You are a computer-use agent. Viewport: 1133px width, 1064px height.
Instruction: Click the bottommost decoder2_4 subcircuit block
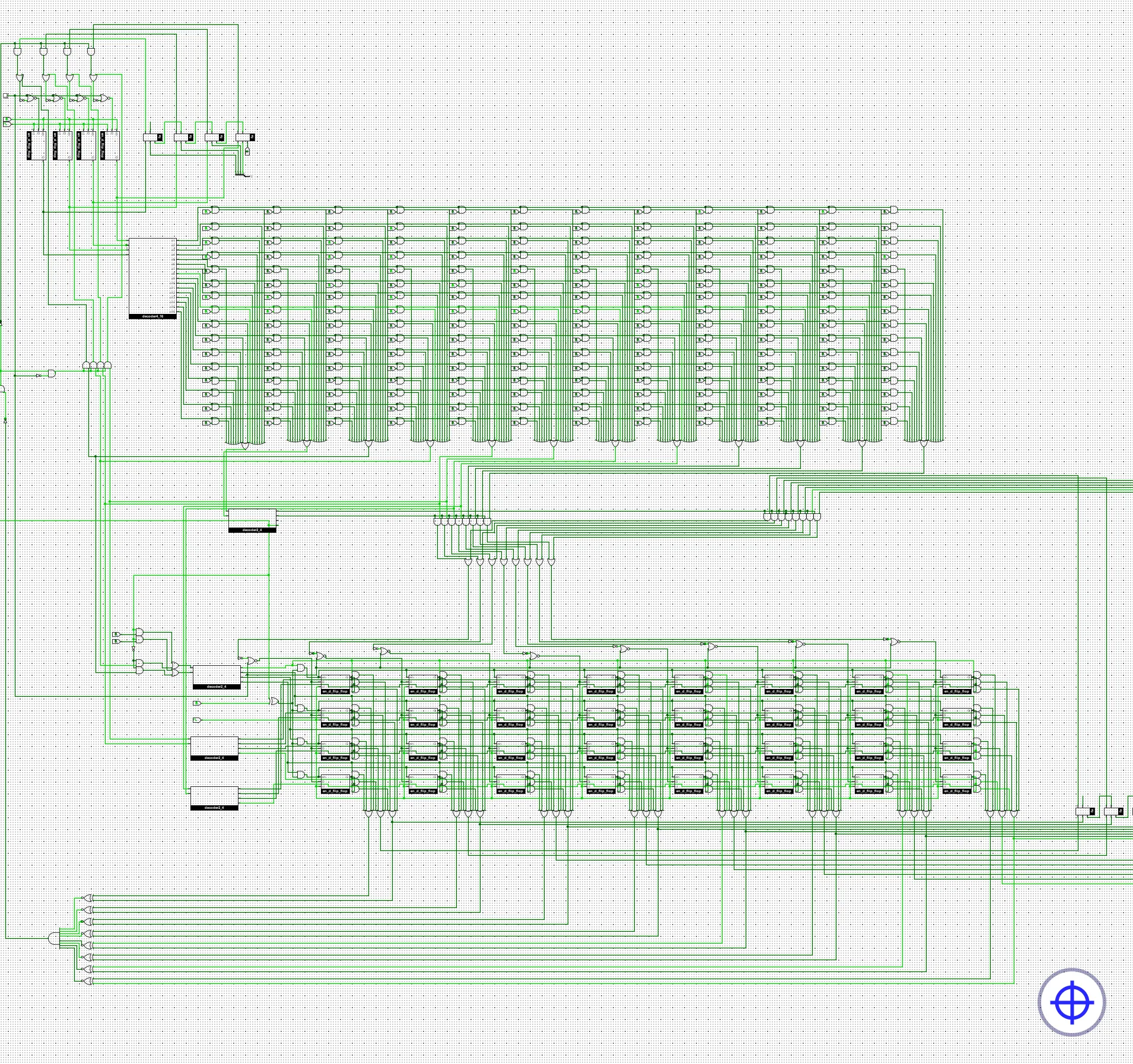coord(214,797)
